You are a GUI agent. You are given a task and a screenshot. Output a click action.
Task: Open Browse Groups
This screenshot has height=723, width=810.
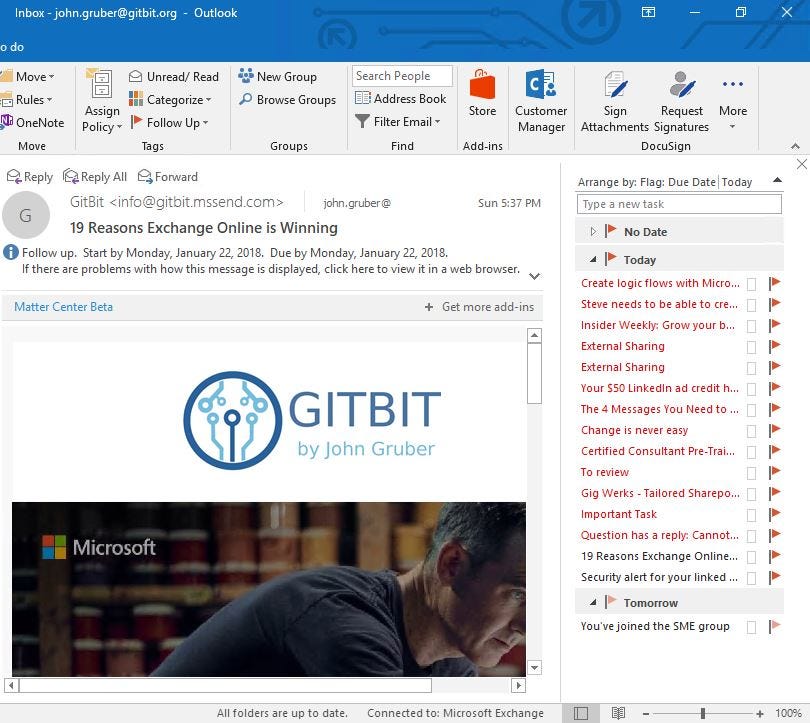[287, 100]
